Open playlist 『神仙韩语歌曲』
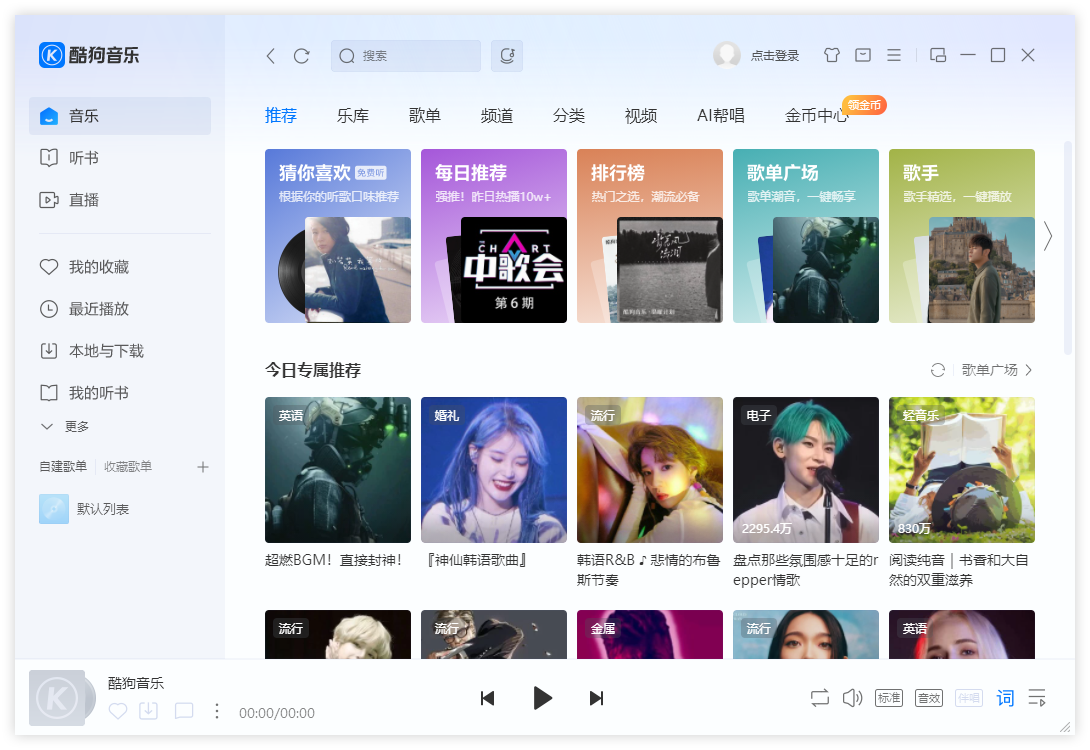 [x=494, y=470]
